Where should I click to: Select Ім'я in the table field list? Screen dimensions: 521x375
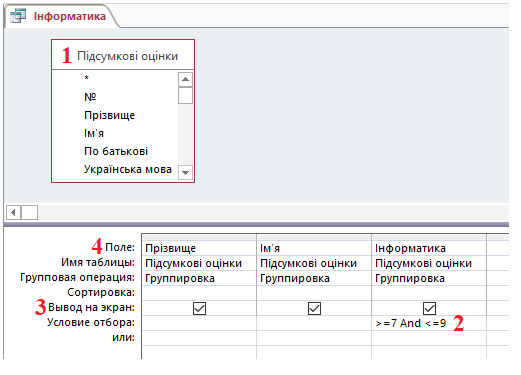click(94, 133)
